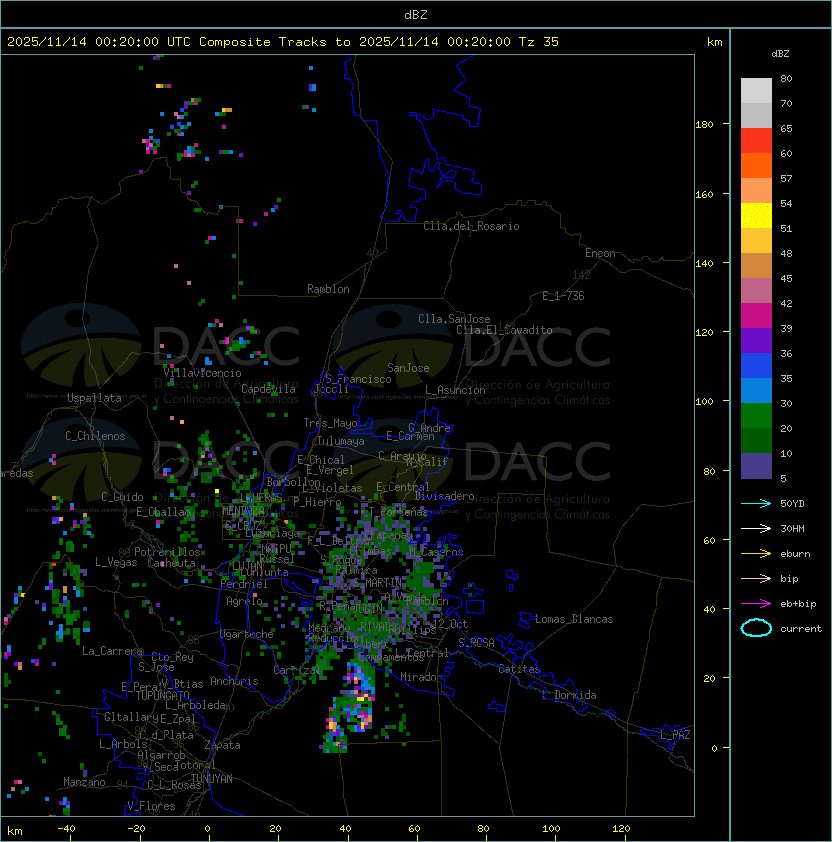The image size is (832, 842).
Task: Click the 'Ugarteche' map label
Action: pos(247,634)
